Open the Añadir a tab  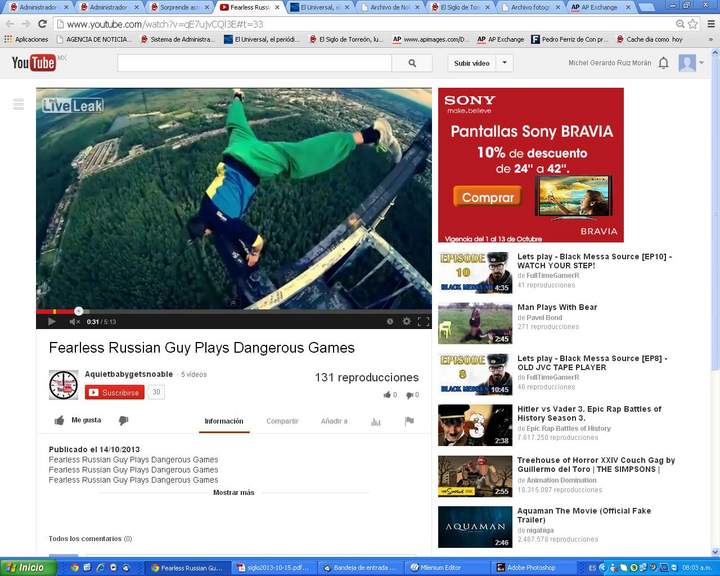[334, 422]
